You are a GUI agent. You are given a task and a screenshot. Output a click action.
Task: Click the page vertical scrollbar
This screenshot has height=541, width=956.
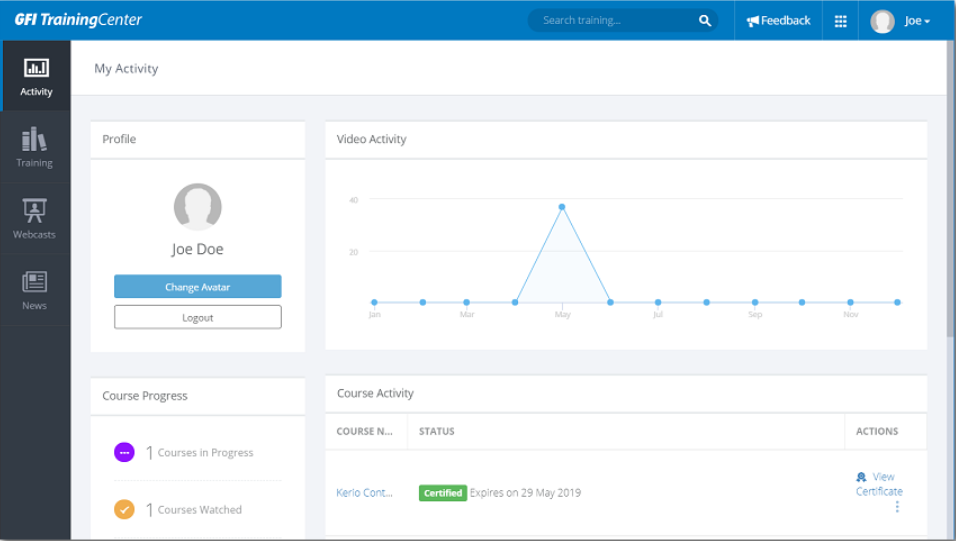[x=950, y=200]
